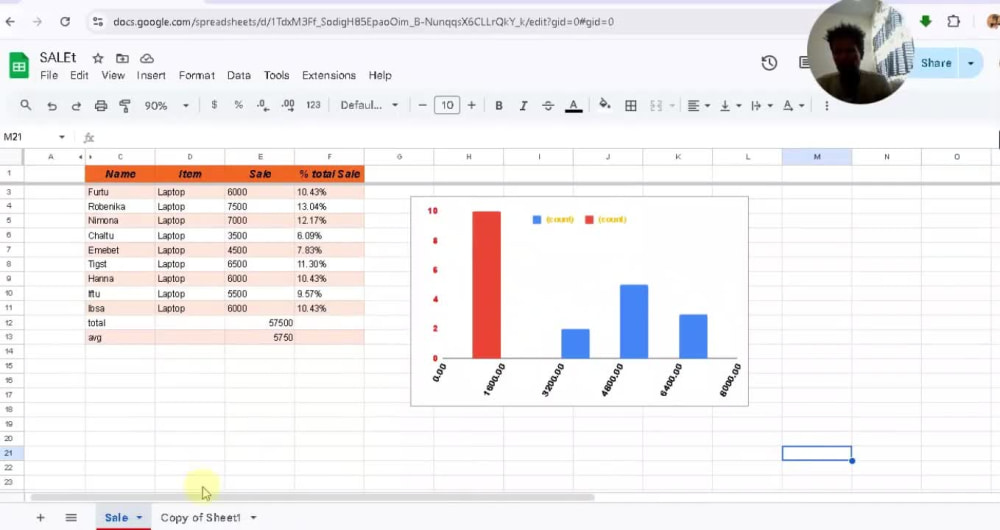Open the zoom 90% dropdown

[166, 106]
